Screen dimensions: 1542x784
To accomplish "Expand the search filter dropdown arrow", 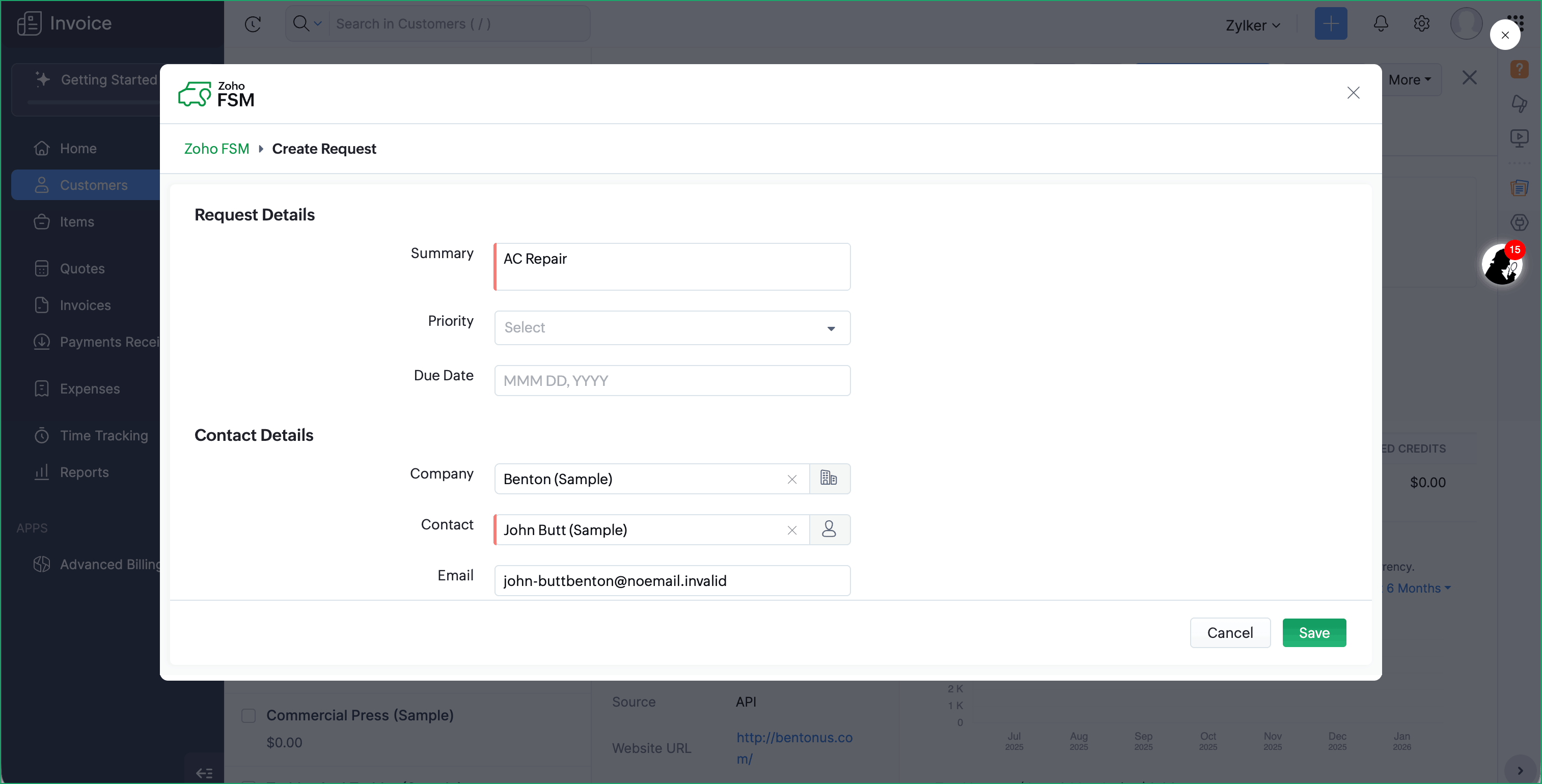I will click(318, 24).
